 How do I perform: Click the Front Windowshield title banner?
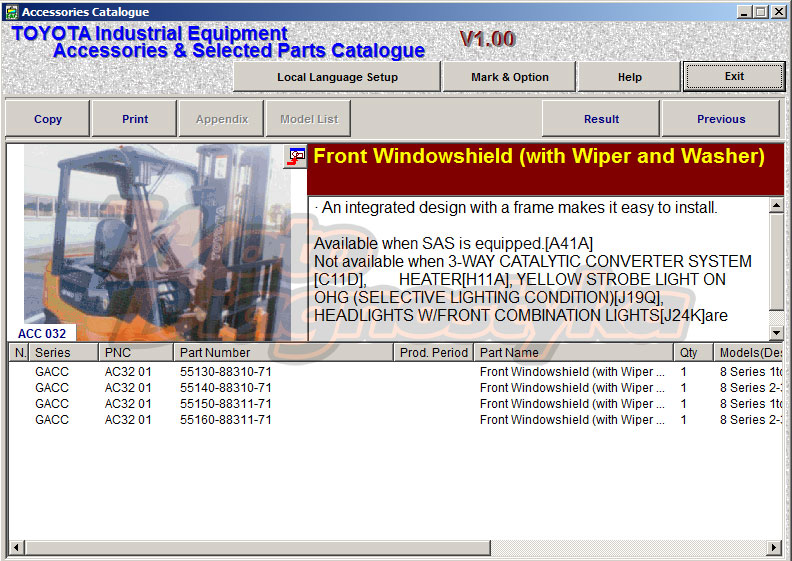pos(546,169)
